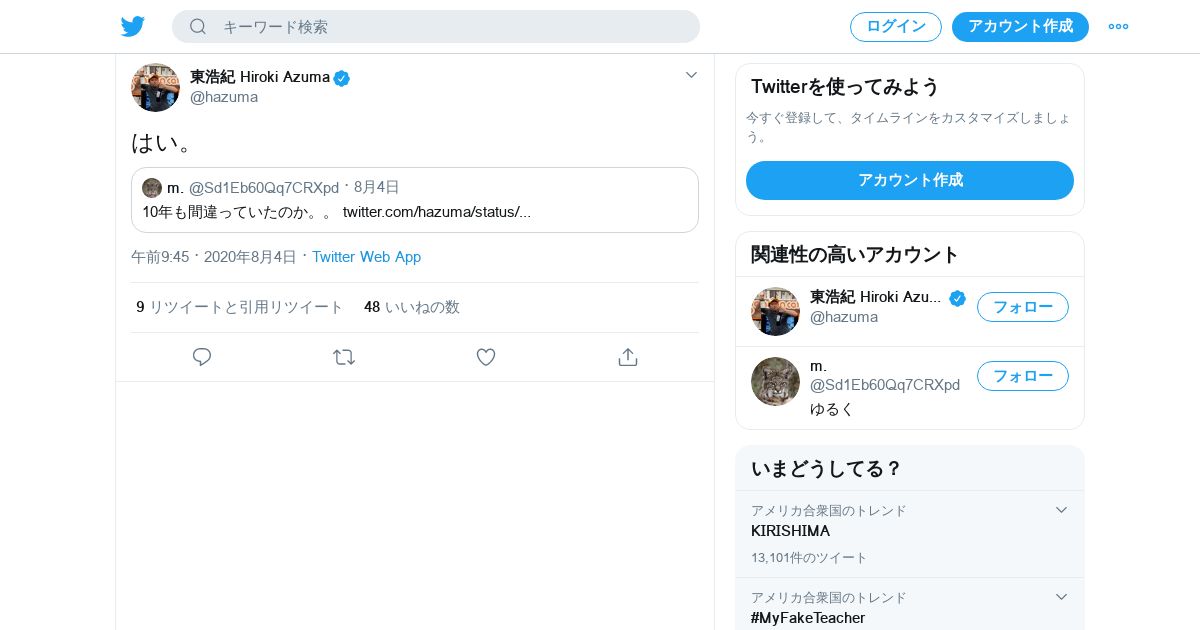Click the verified badge beside Hiroki Azuma
This screenshot has width=1200, height=630.
pos(342,78)
